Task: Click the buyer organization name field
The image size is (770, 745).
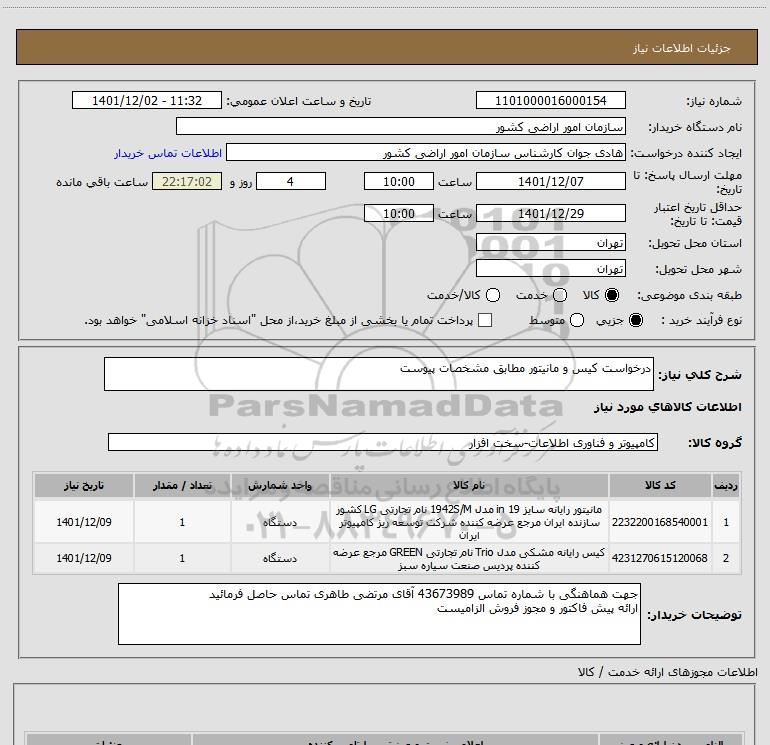Action: point(401,127)
